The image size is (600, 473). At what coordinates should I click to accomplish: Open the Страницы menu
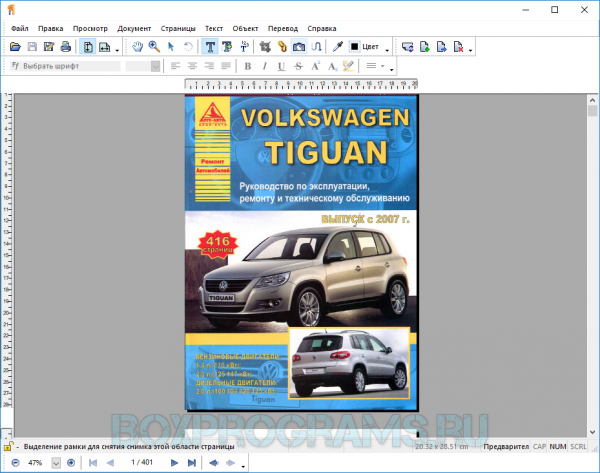click(x=178, y=28)
